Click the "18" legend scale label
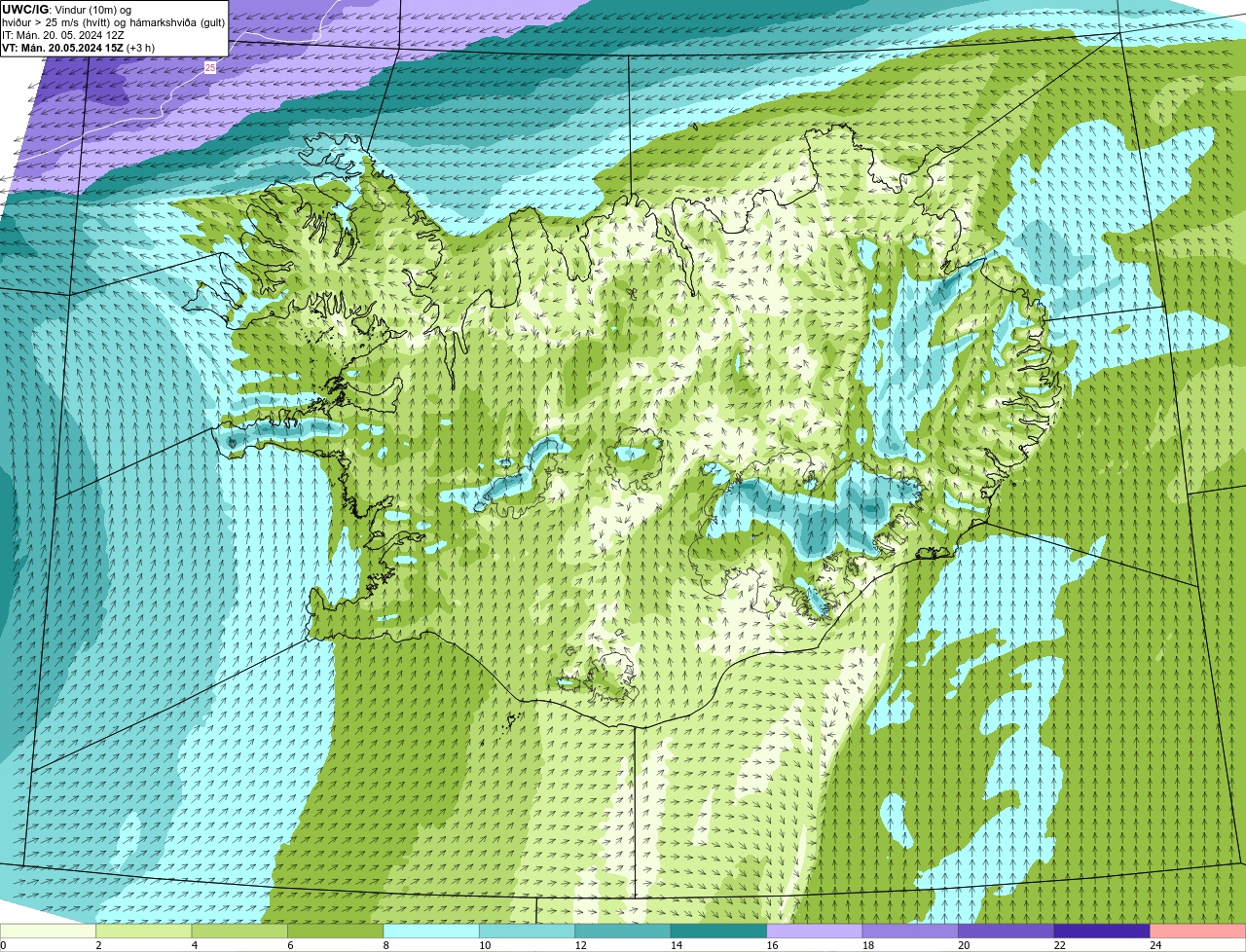This screenshot has width=1246, height=952. 867,945
